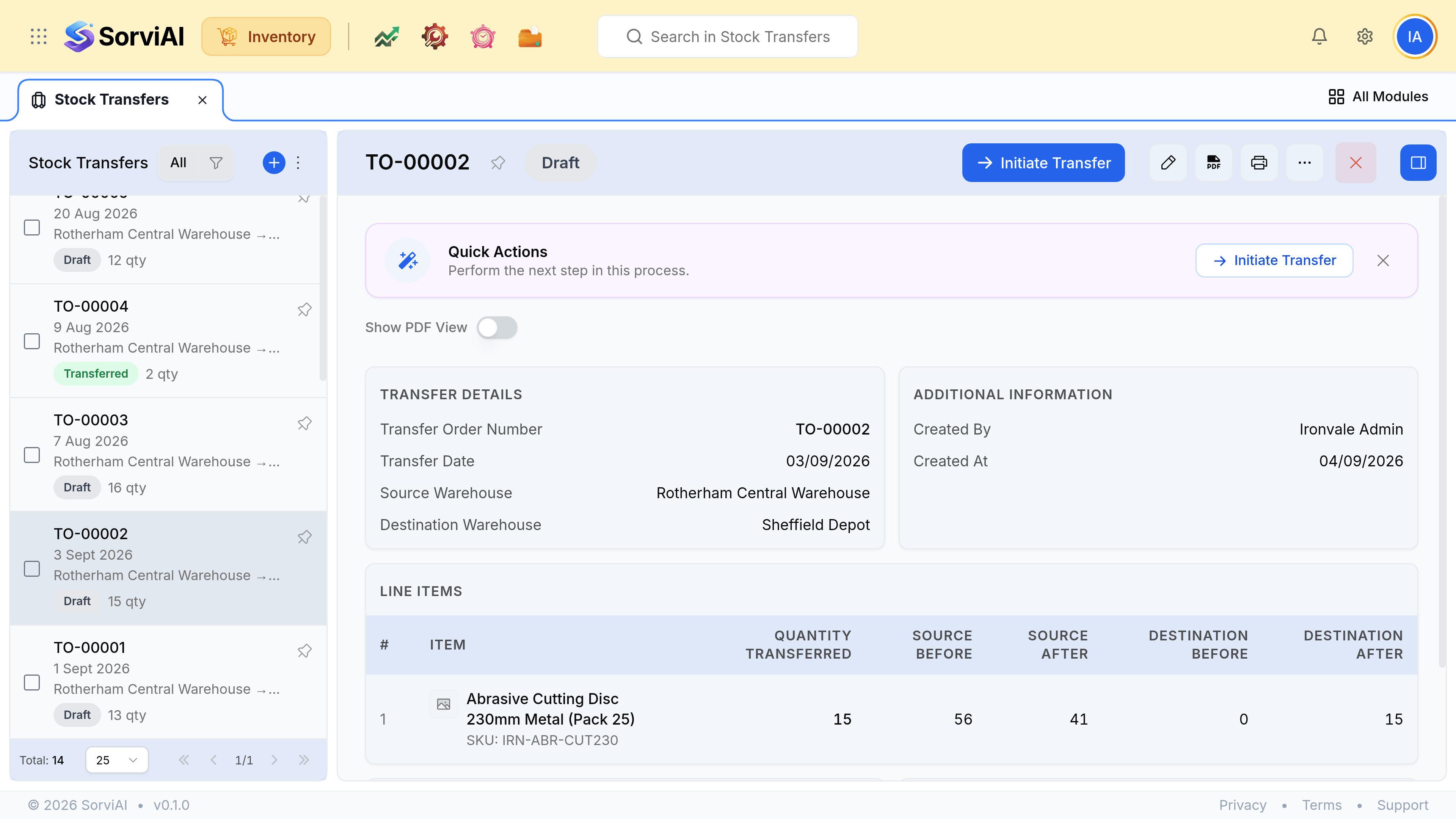The image size is (1456, 819).
Task: Click the Sheffield Depot destination value
Action: 816,524
